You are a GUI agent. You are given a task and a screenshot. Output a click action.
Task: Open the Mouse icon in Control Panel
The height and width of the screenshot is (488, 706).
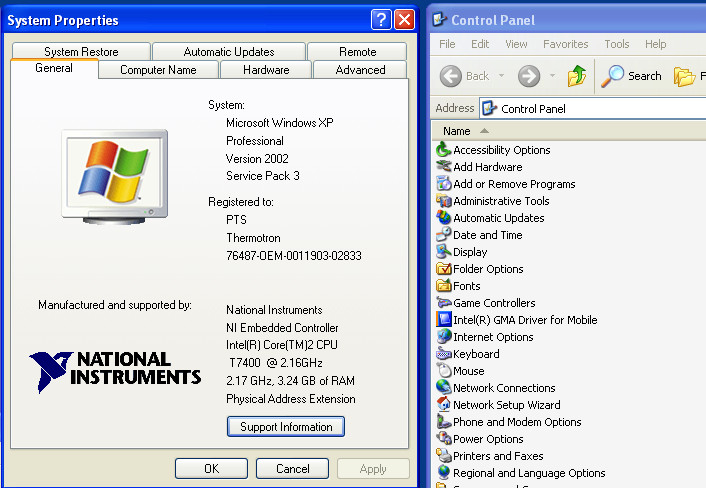click(x=444, y=371)
